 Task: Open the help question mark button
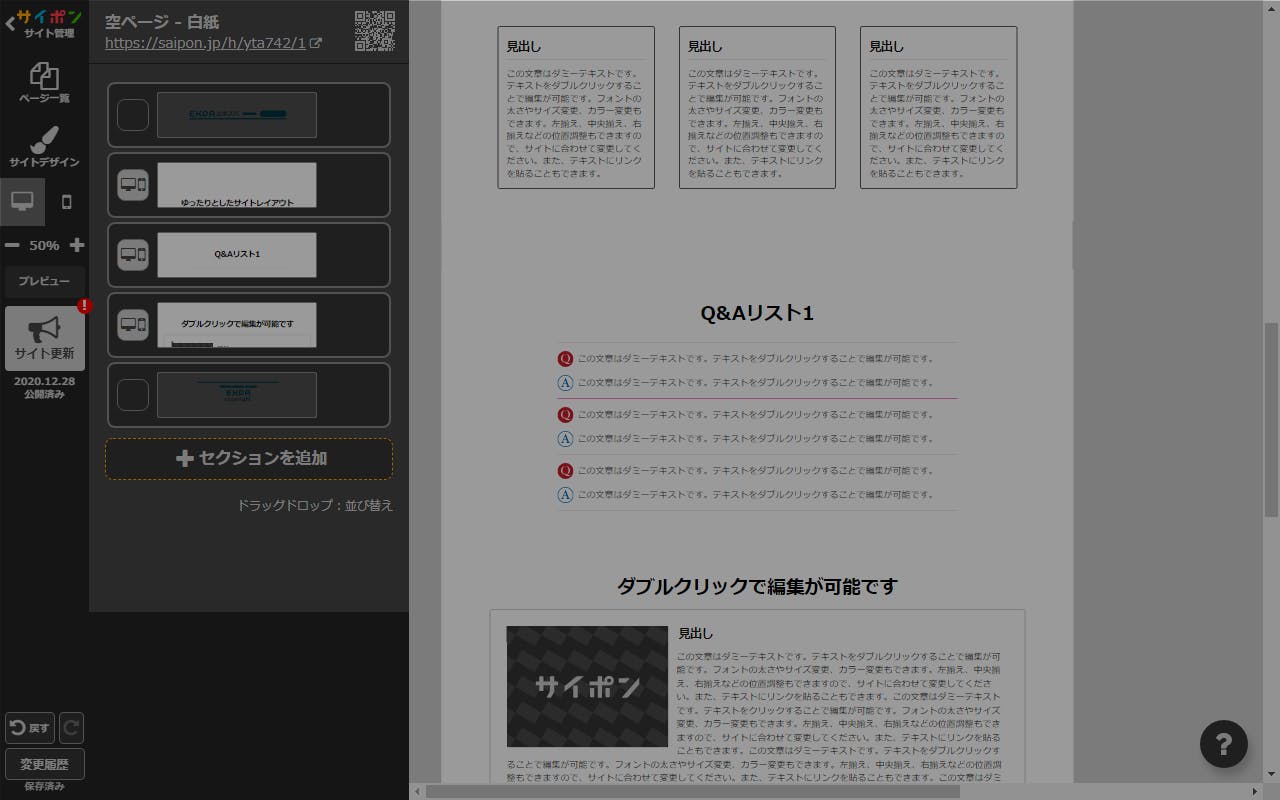pos(1223,744)
